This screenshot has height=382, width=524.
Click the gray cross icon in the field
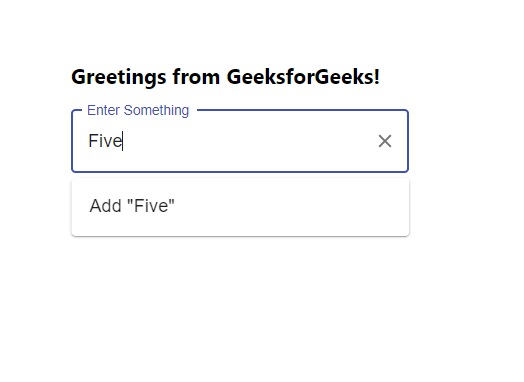click(385, 141)
